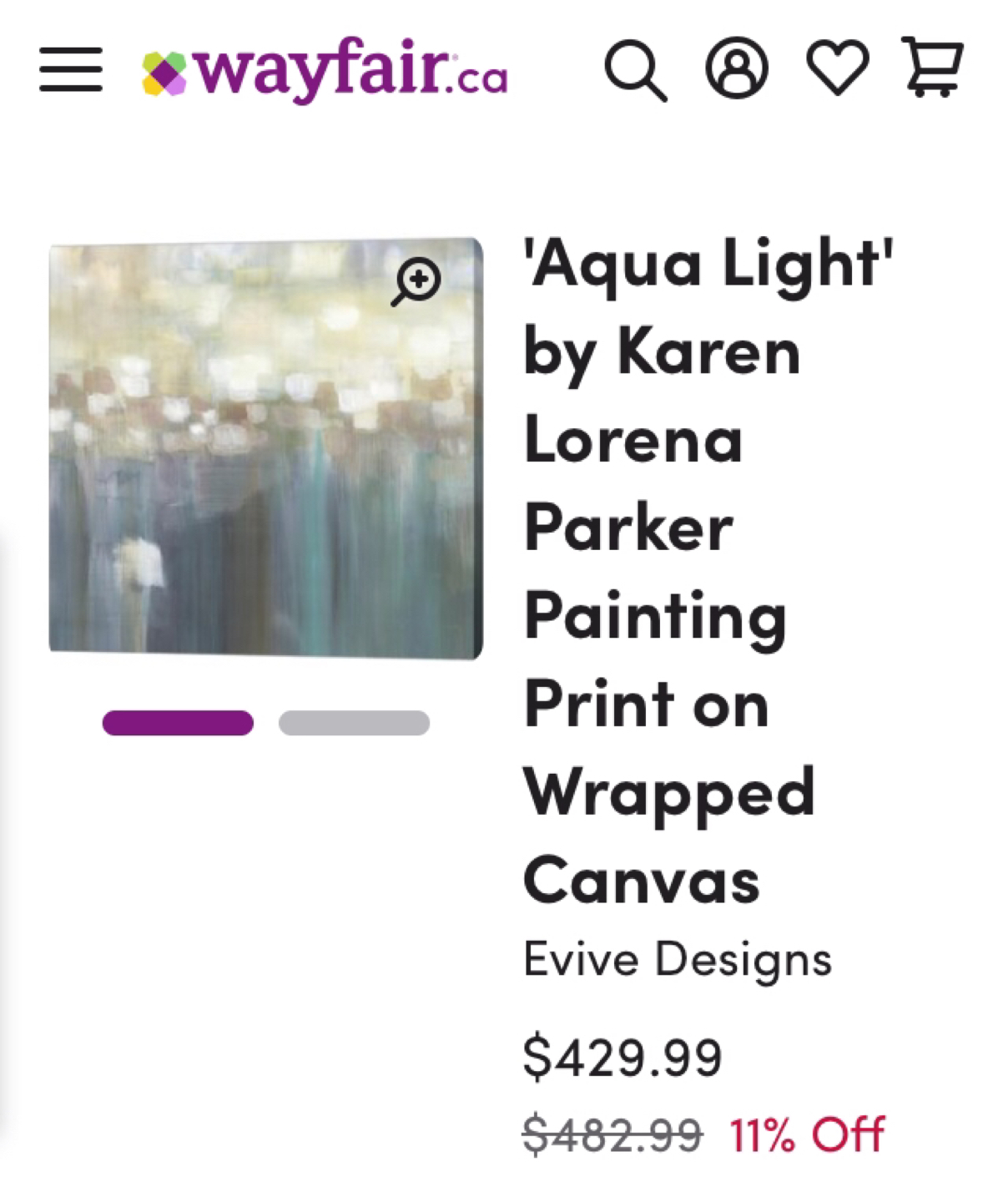Click the red 11% Off label
This screenshot has height=1202, width=1008.
pyautogui.click(x=806, y=1135)
